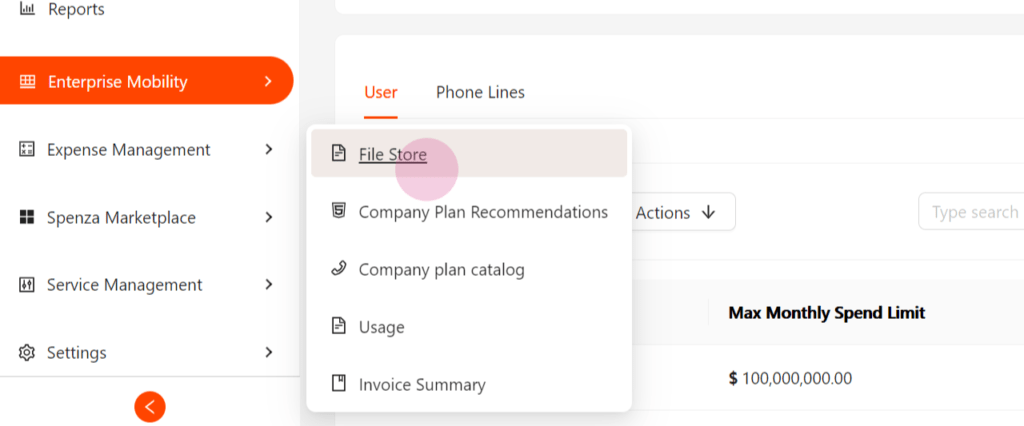Expand the Expense Management chevron

tap(268, 150)
